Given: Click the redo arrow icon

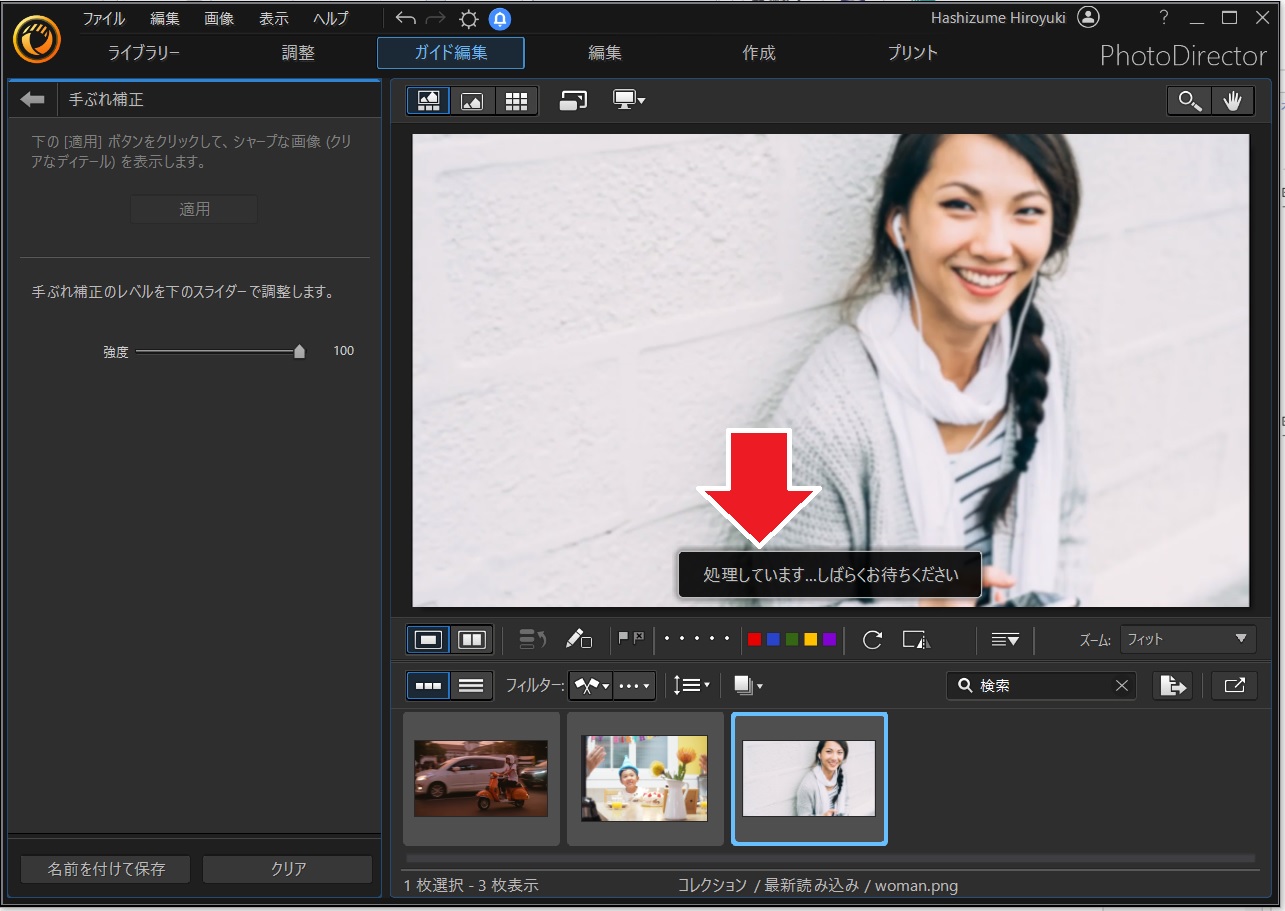Looking at the screenshot, I should 436,18.
